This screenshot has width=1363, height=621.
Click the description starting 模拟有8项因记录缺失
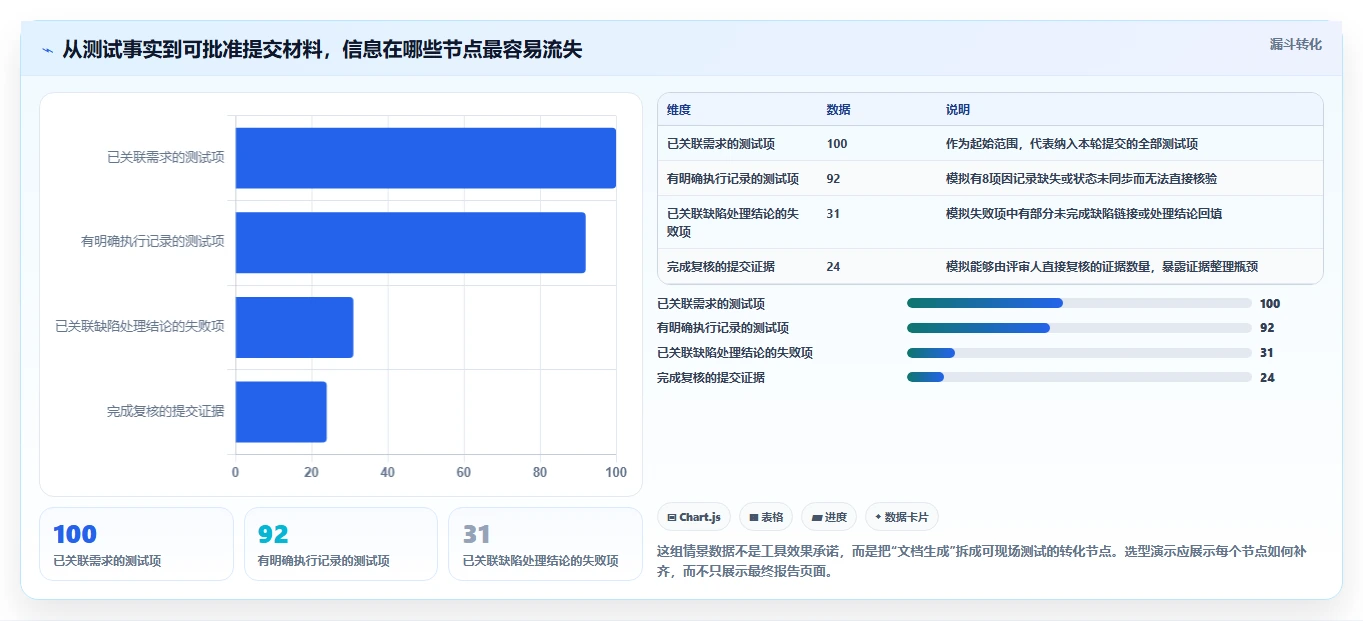[x=1081, y=179]
